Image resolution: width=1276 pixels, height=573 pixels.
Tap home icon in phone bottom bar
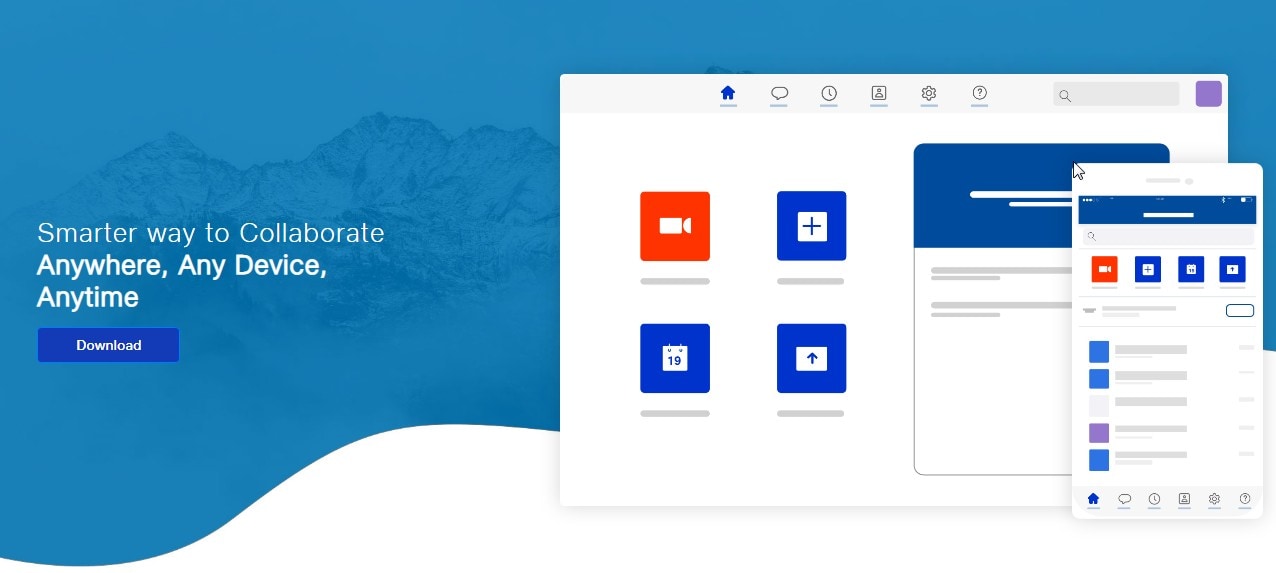click(x=1093, y=498)
